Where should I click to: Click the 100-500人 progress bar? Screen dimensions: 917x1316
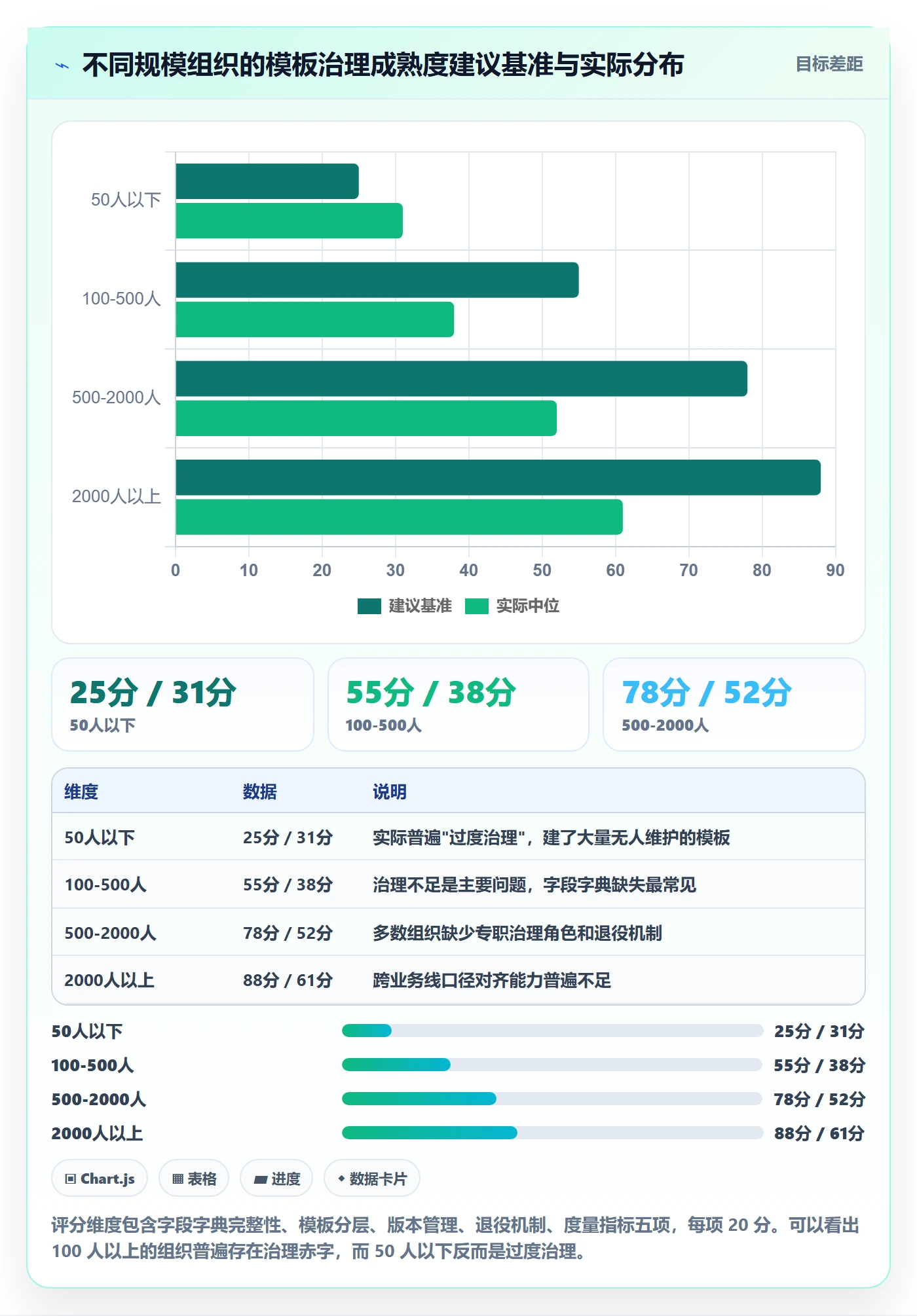[552, 1065]
